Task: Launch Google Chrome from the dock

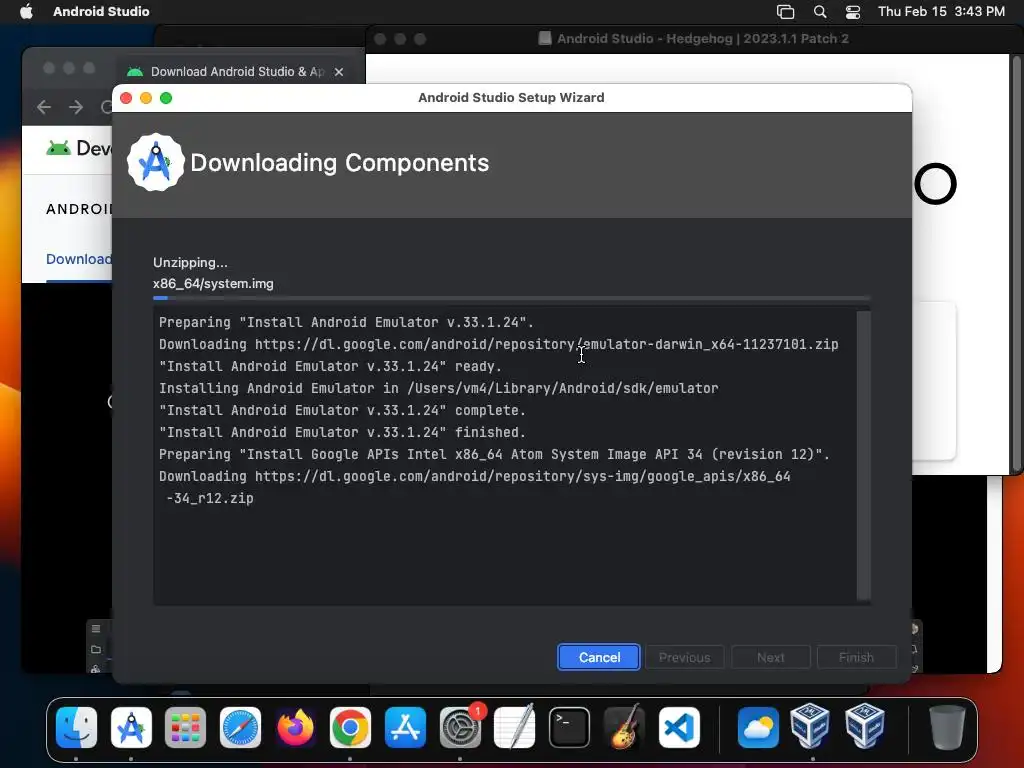Action: [x=350, y=727]
